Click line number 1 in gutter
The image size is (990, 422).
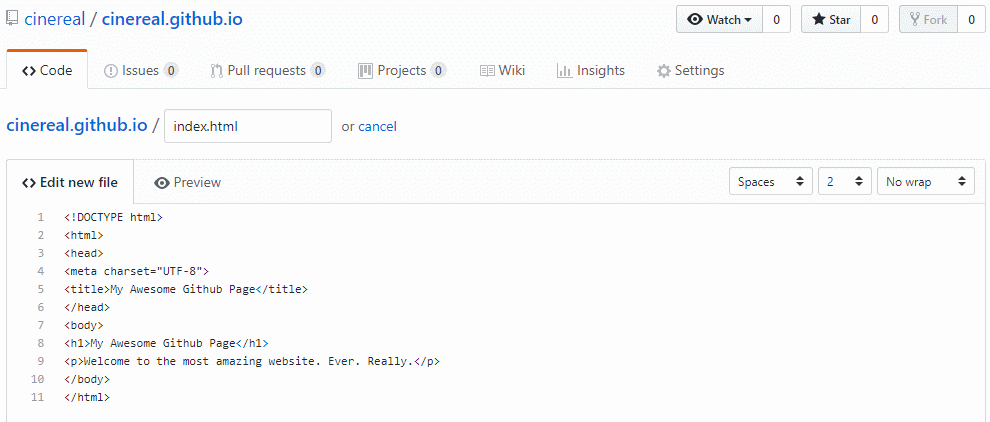tap(41, 217)
